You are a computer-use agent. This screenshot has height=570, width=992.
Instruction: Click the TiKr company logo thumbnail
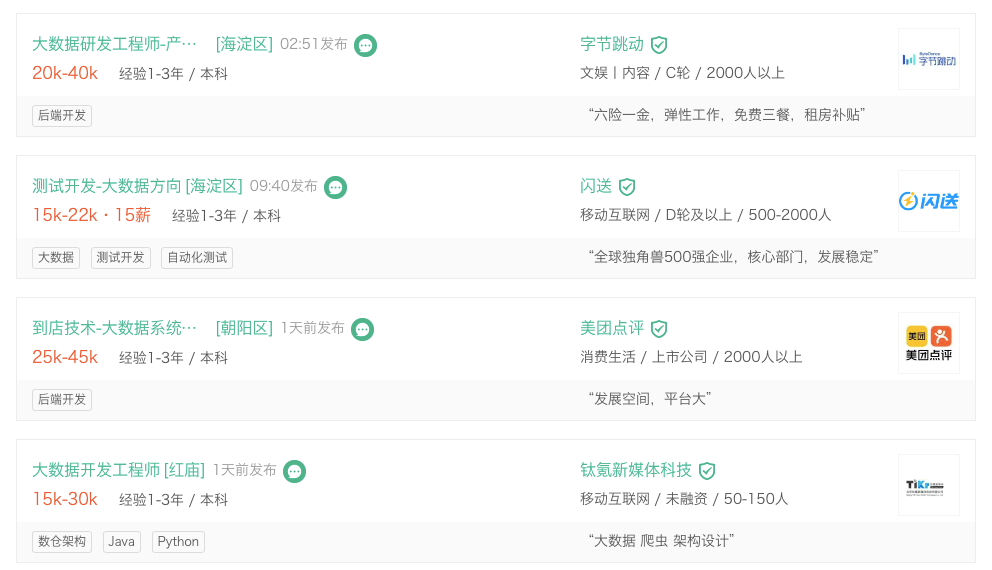coord(928,485)
